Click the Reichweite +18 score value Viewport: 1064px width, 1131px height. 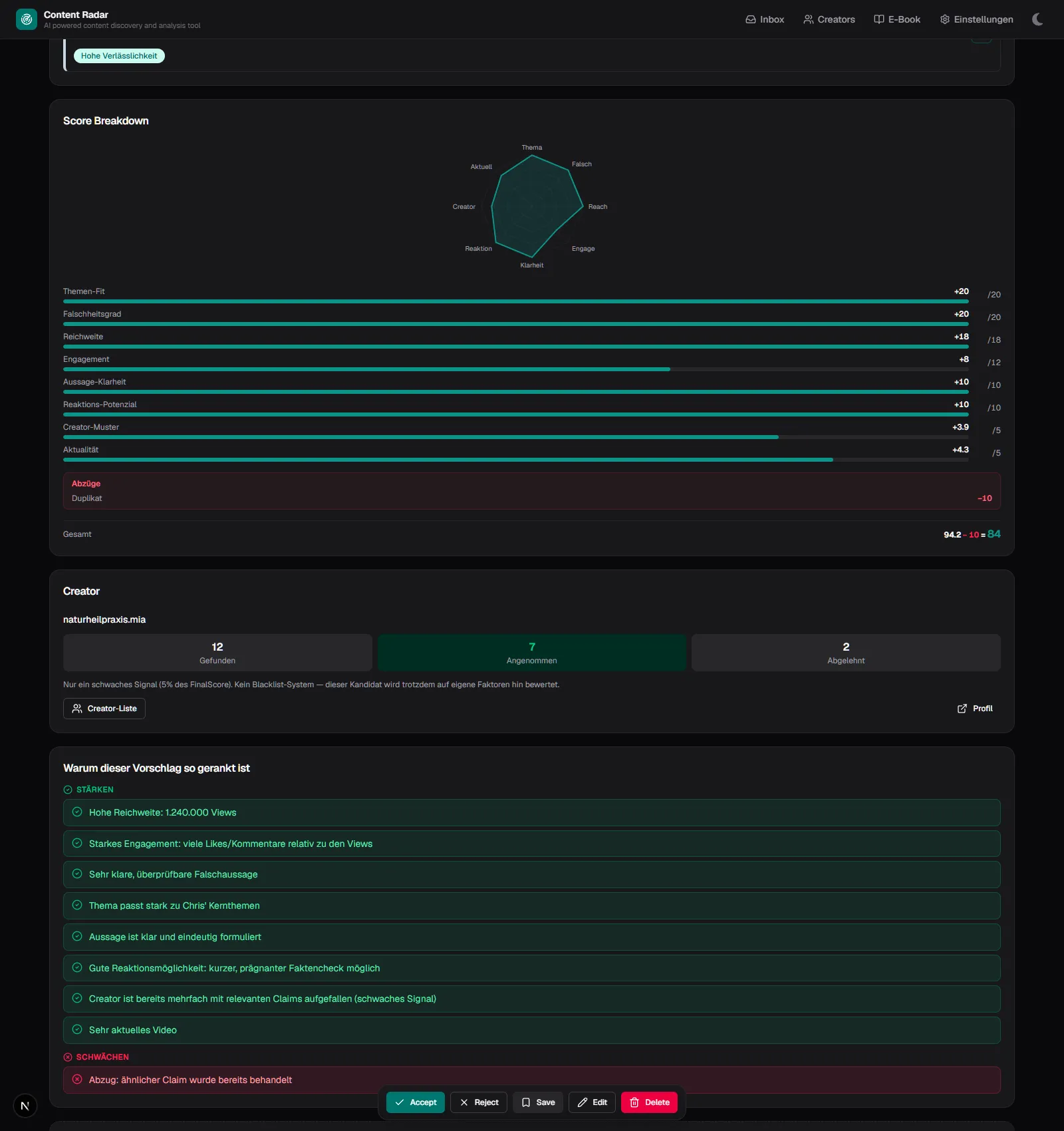coord(962,337)
